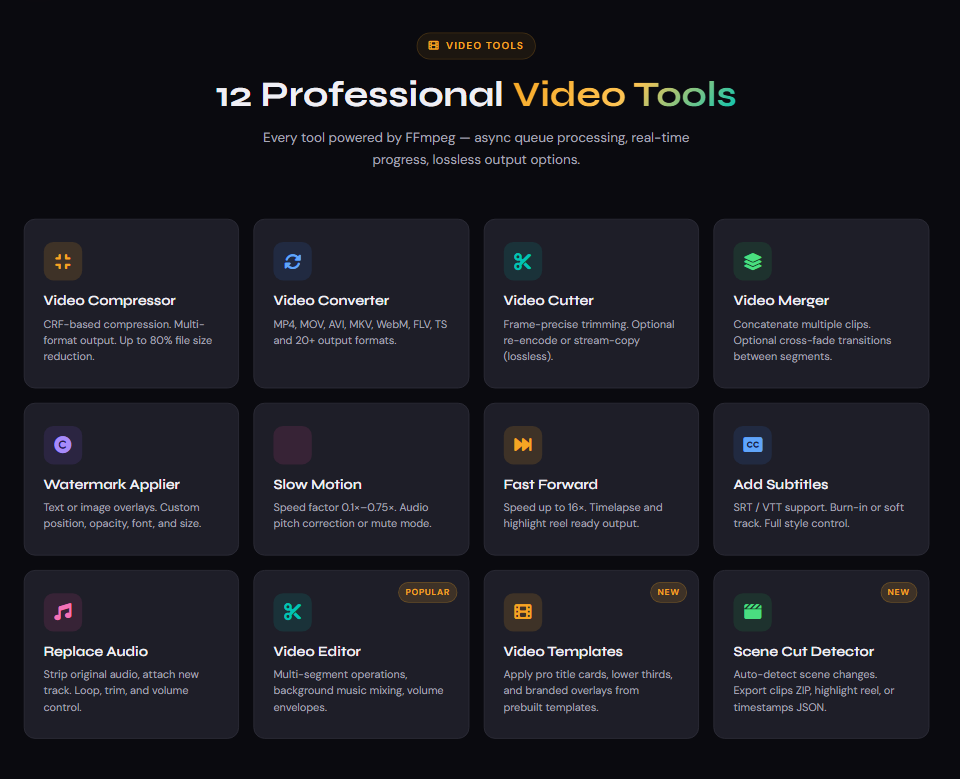Click the VIDEO TOOLS badge at top

pyautogui.click(x=476, y=46)
